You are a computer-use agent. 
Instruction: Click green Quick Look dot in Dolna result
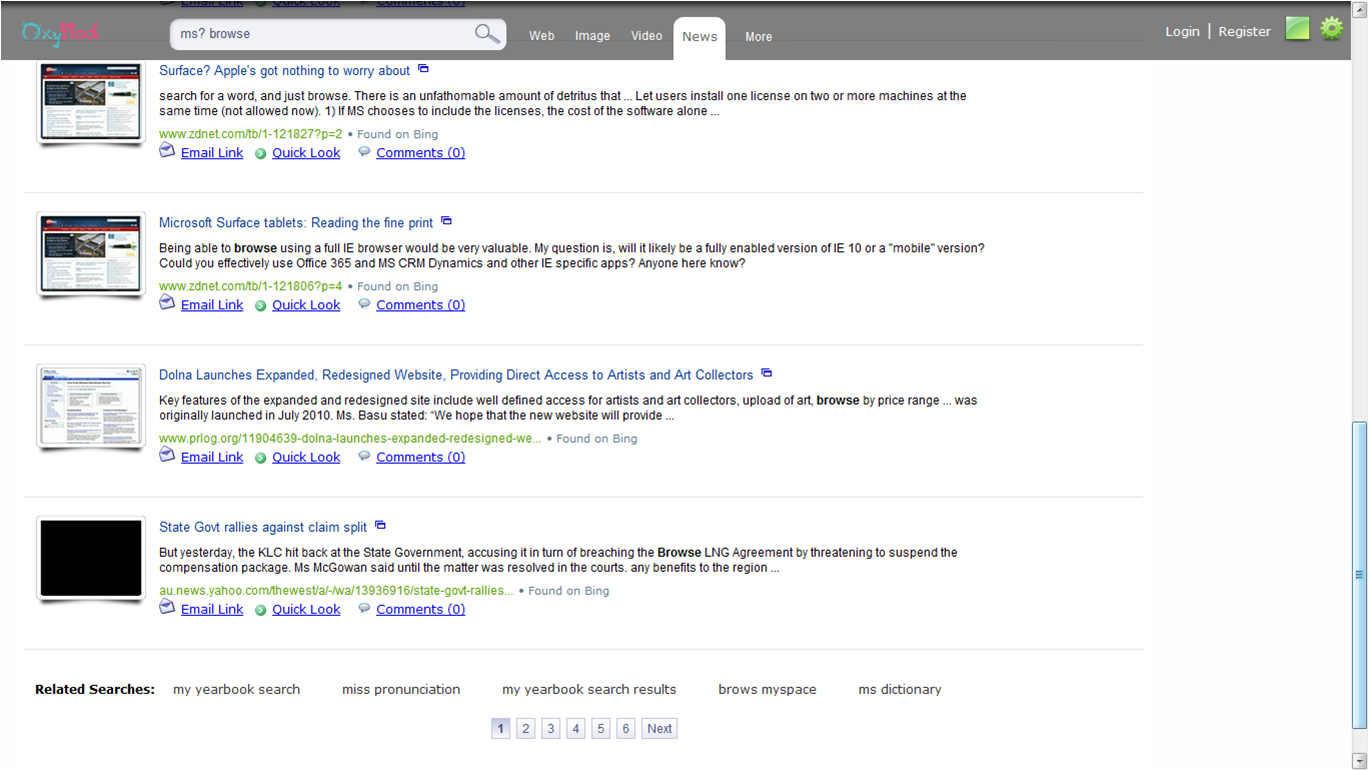click(260, 458)
